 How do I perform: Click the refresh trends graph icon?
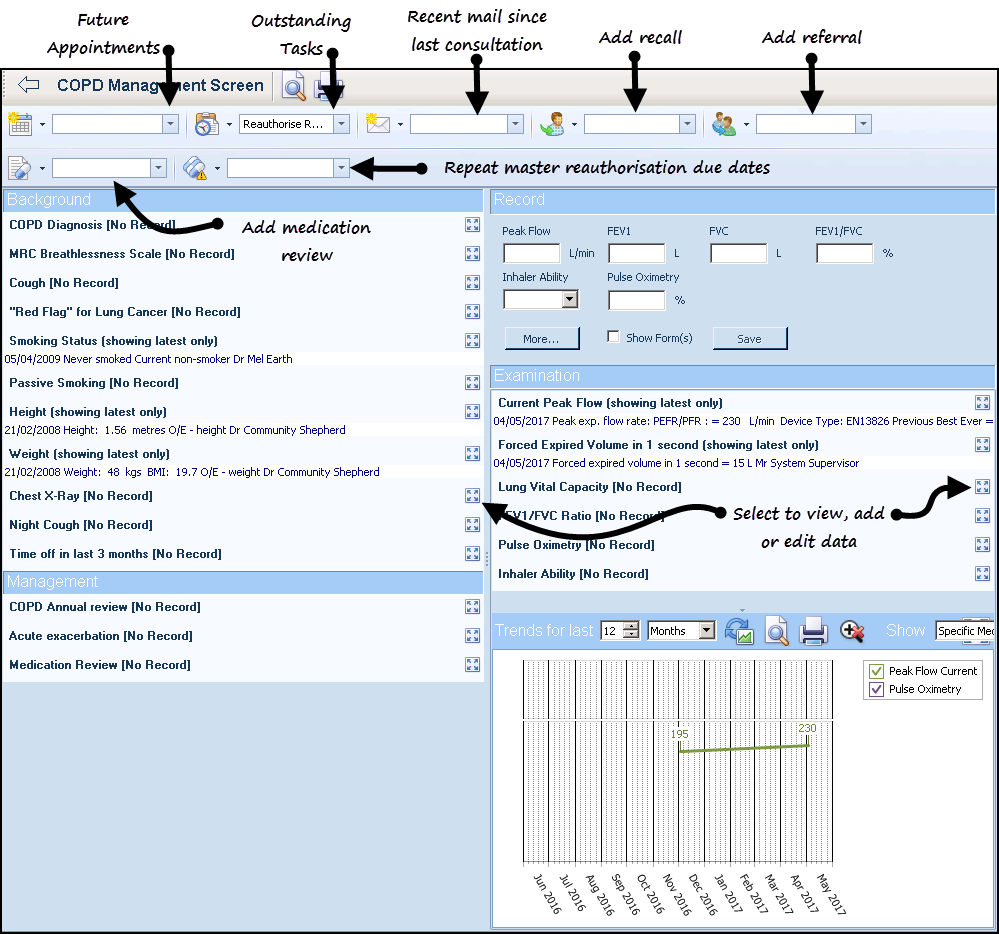coord(739,631)
